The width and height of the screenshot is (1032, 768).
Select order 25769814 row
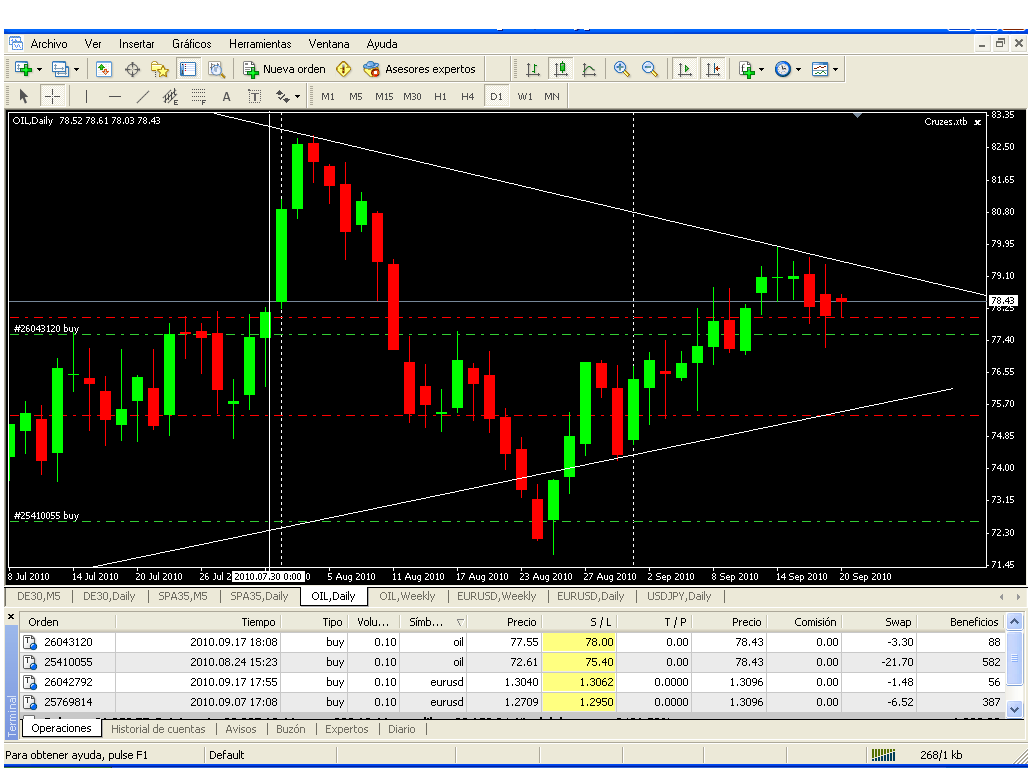click(512, 702)
